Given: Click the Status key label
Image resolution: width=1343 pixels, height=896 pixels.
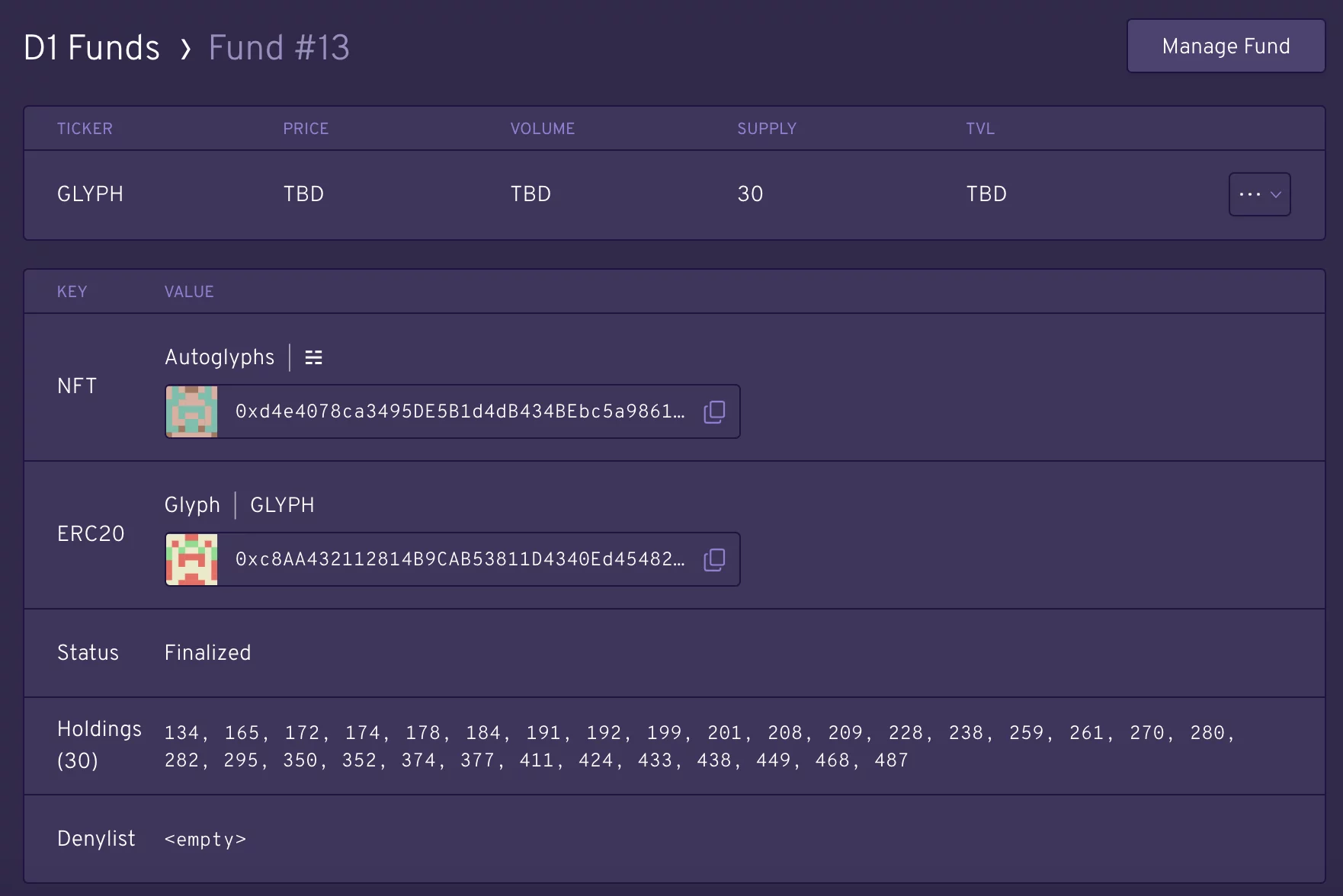Looking at the screenshot, I should (88, 653).
